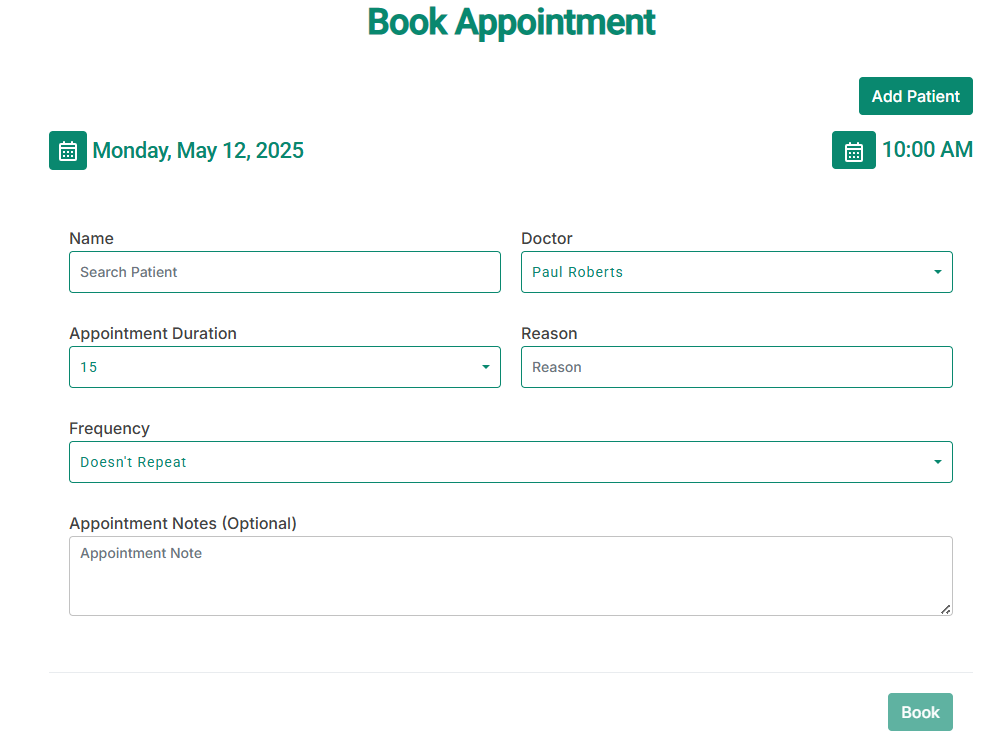Click the Appointment Duration label

pos(153,334)
